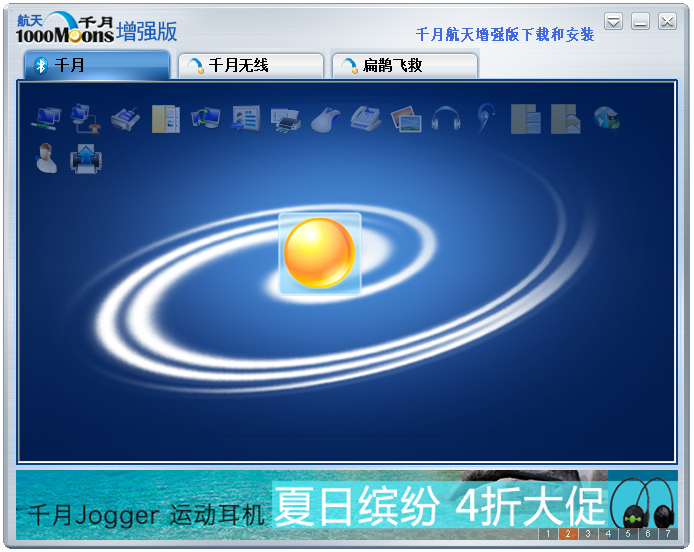The image size is (694, 552).
Task: Minimize the 1000Moons window
Action: 640,21
